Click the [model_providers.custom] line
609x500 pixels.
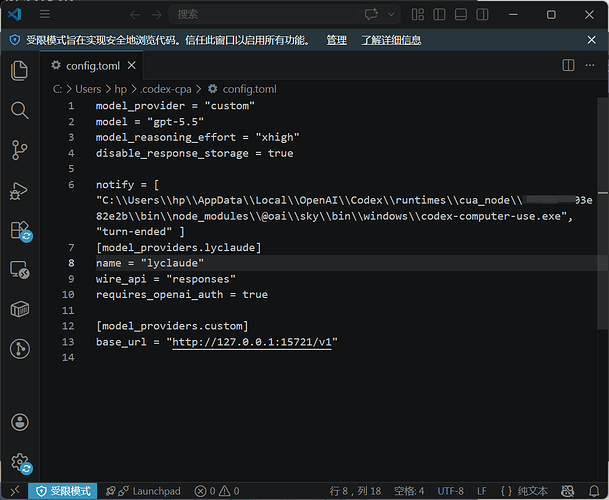click(x=172, y=326)
